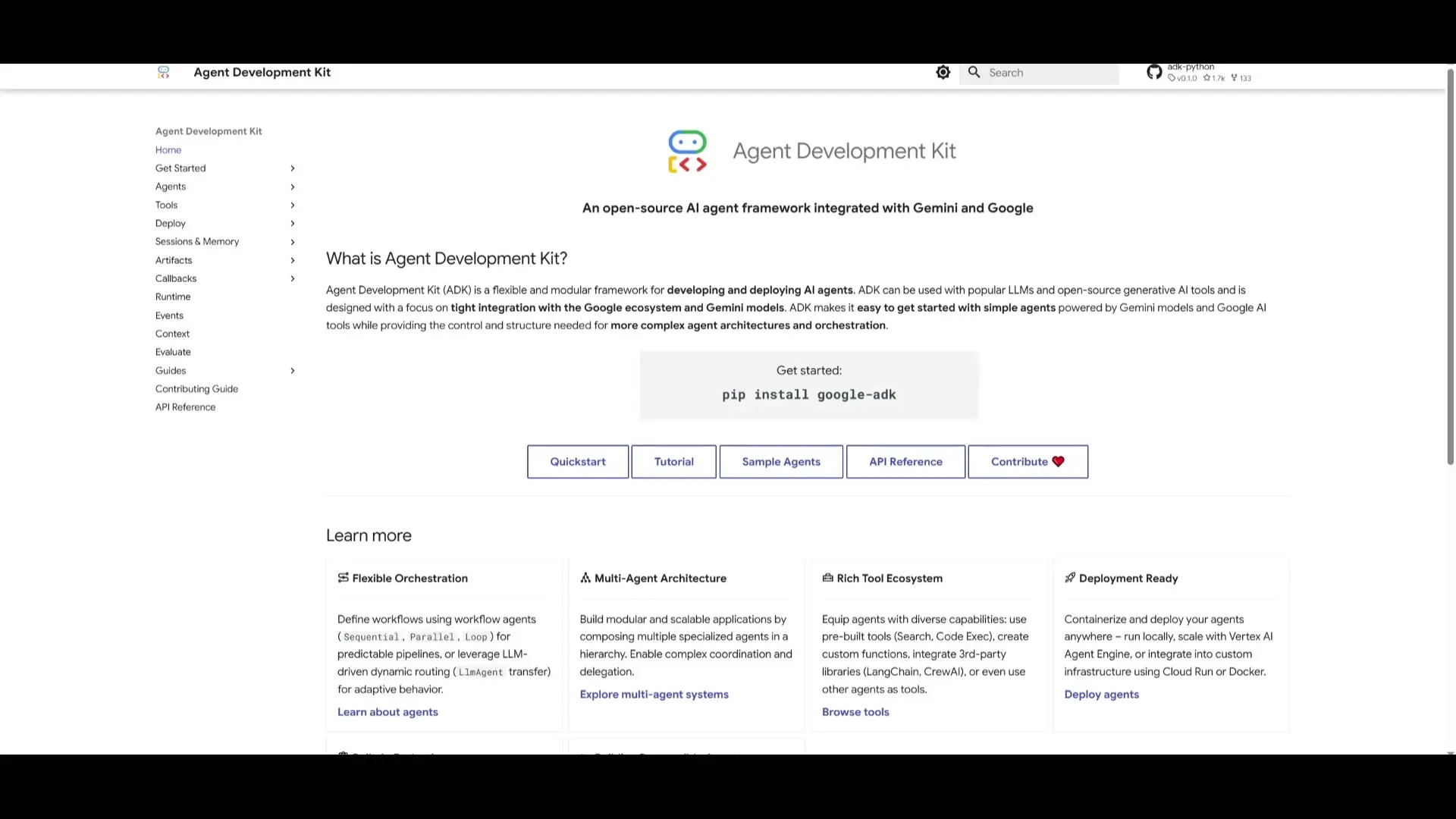Click the v0.1.0 version tag
This screenshot has width=1456, height=819.
tap(1182, 78)
